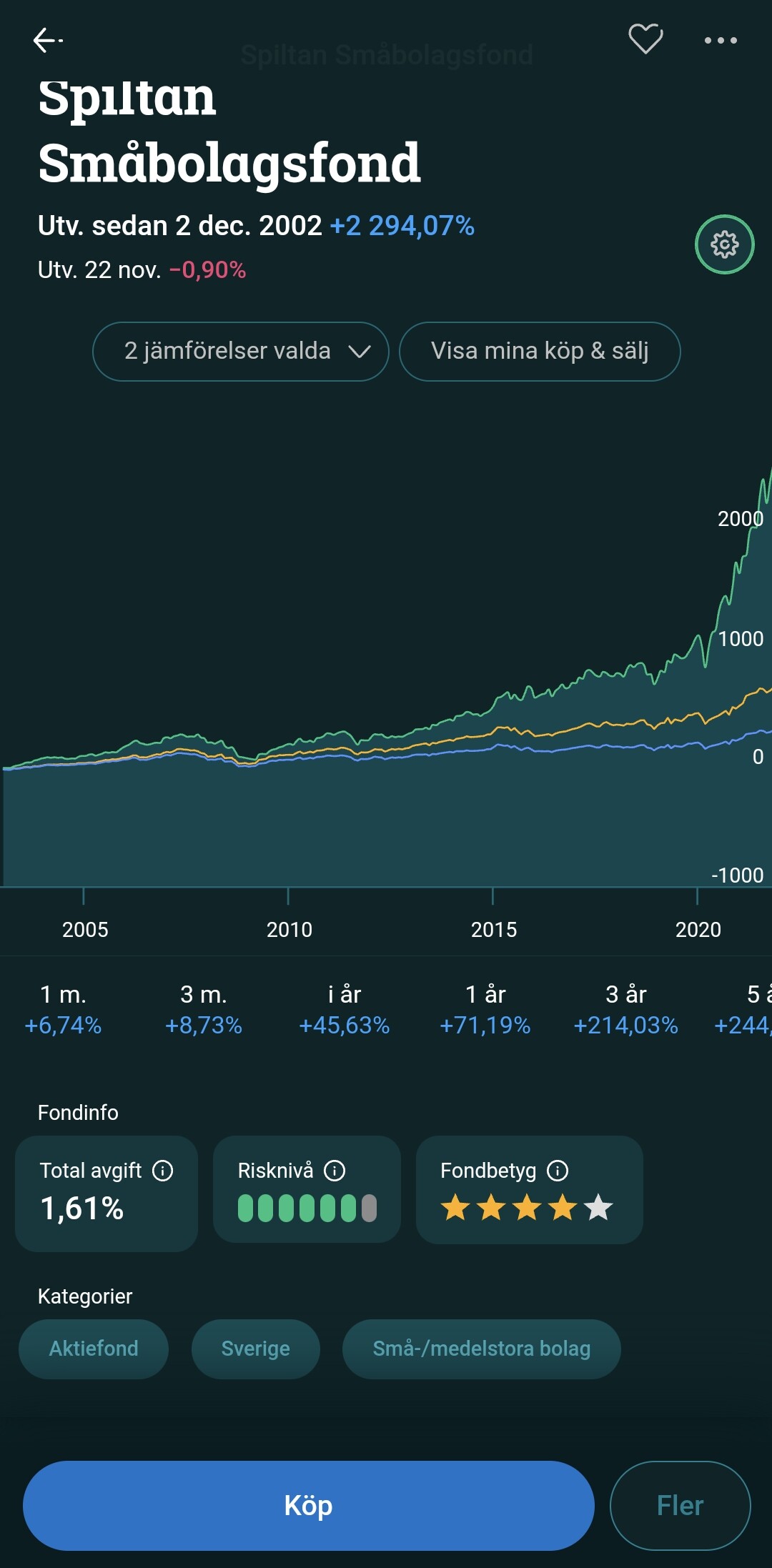Screen dimensions: 772x1568
Task: Toggle 'Visa mina köp & sälj'
Action: [540, 351]
